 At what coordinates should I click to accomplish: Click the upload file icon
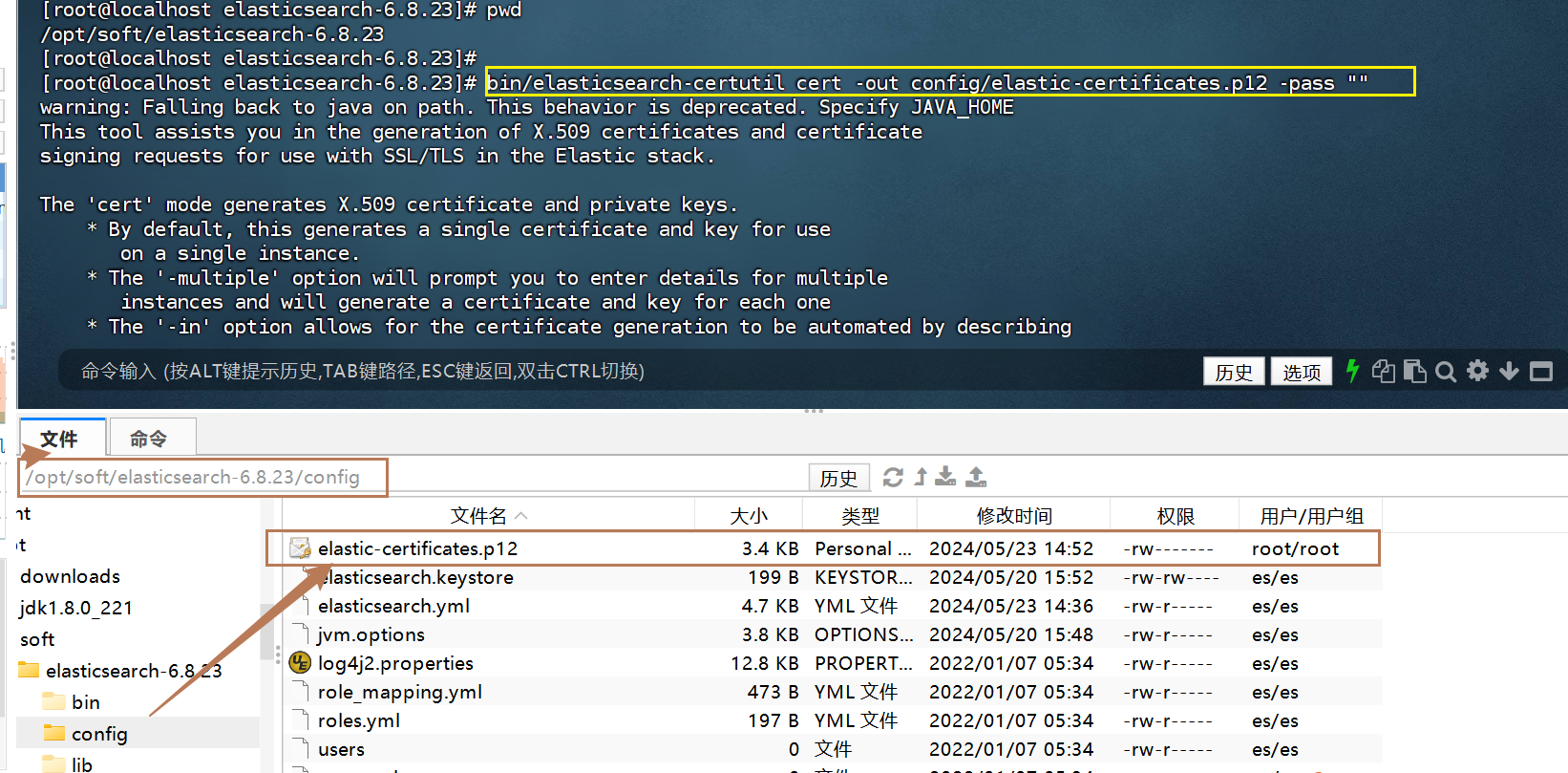pos(976,476)
